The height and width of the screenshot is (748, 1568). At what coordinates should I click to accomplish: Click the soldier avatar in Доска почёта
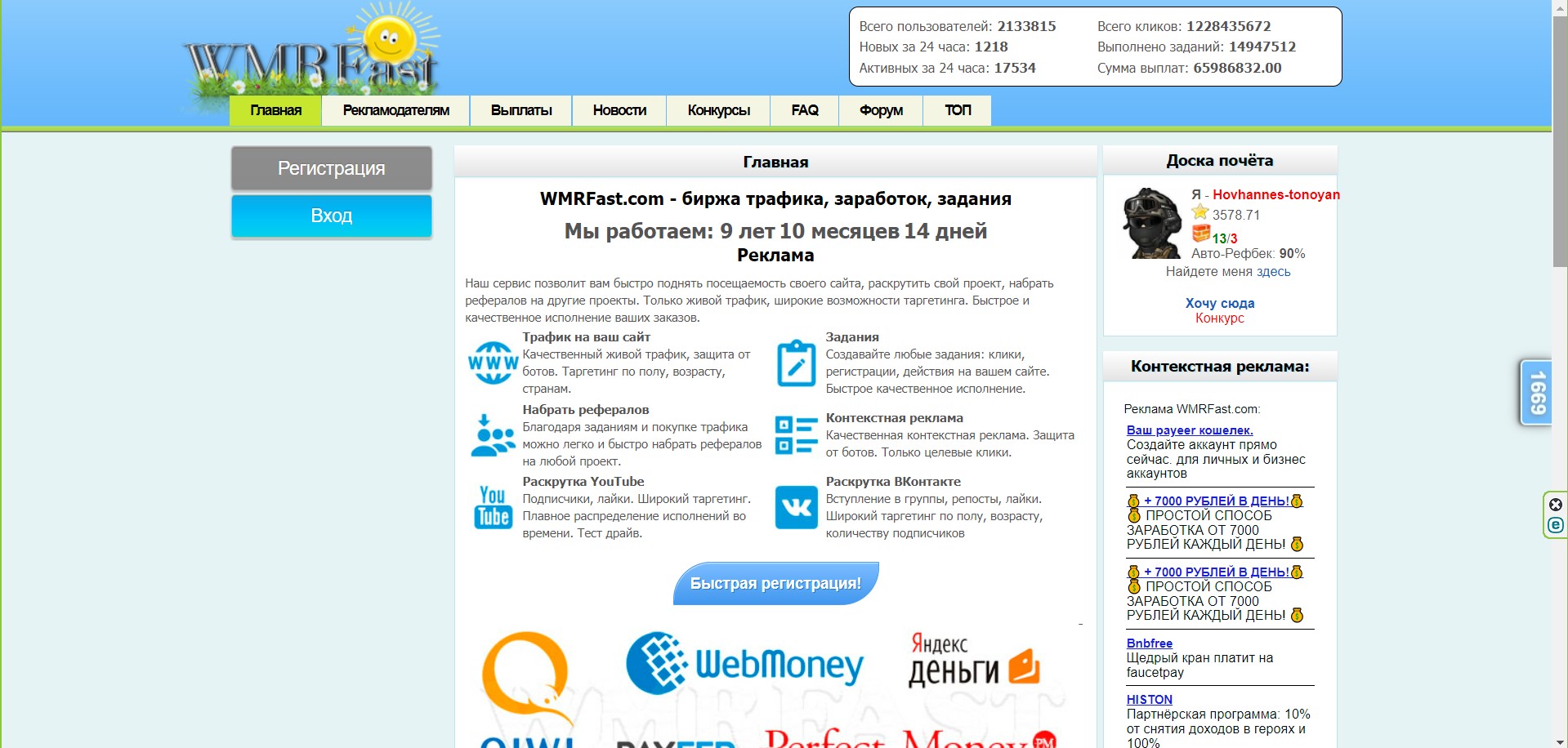pos(1152,223)
